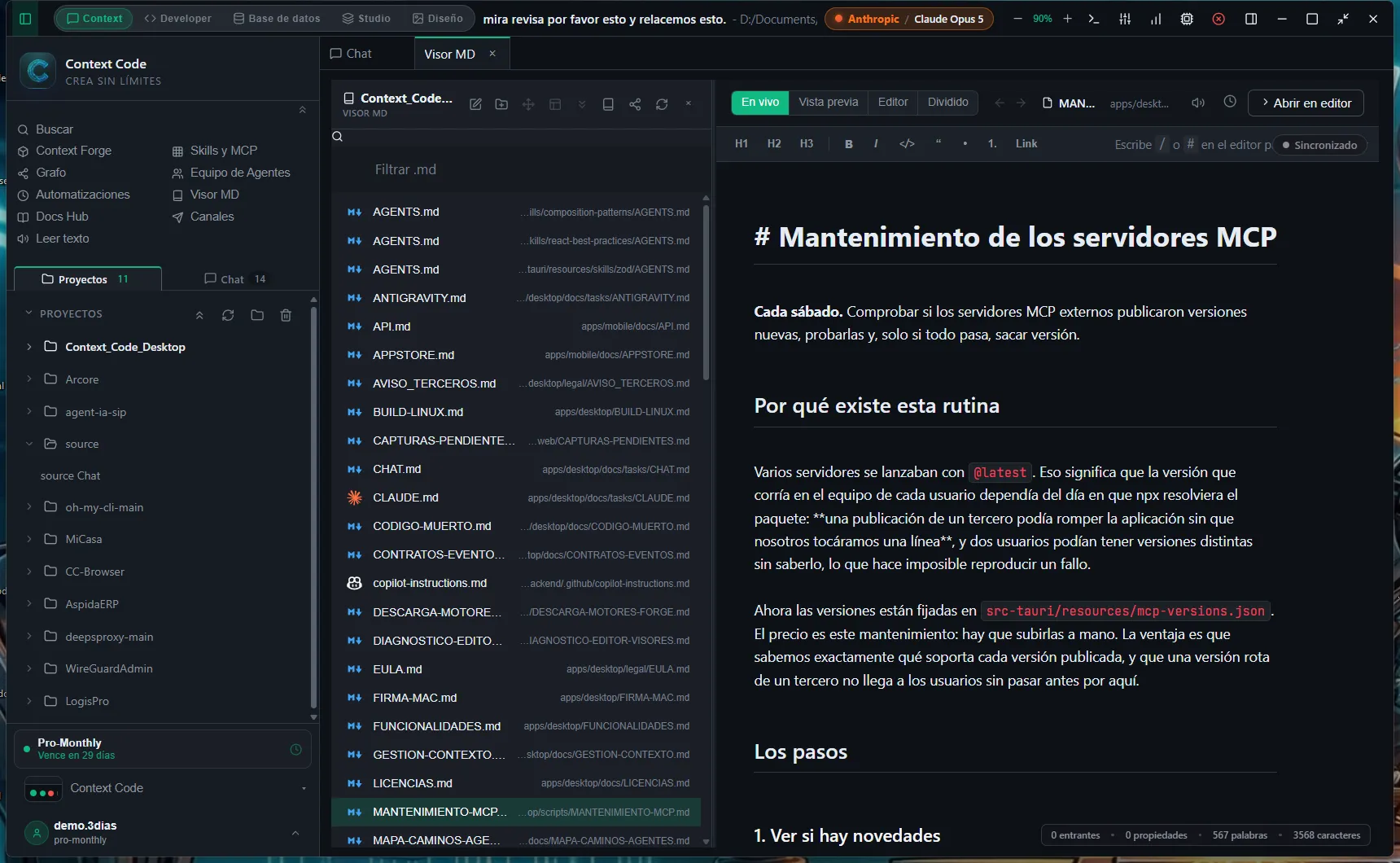Click Abrir en editor button
The image size is (1400, 863).
click(1306, 103)
